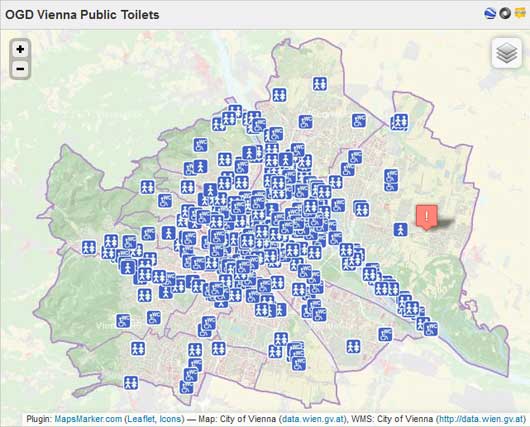The height and width of the screenshot is (427, 530).
Task: Select the isolated accessible WC marker in southeast
Action: [x=385, y=334]
